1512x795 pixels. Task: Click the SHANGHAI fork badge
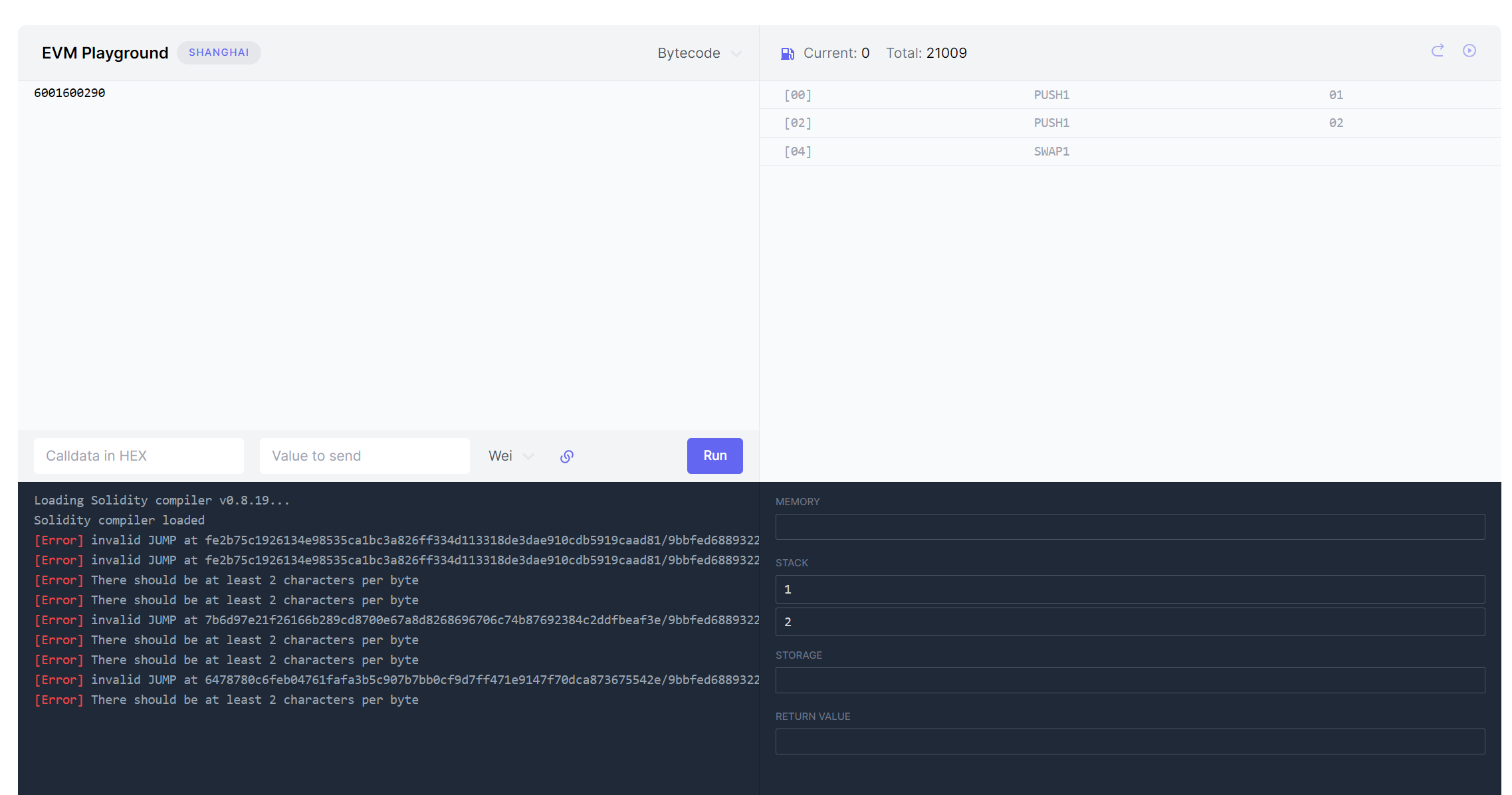click(x=219, y=53)
